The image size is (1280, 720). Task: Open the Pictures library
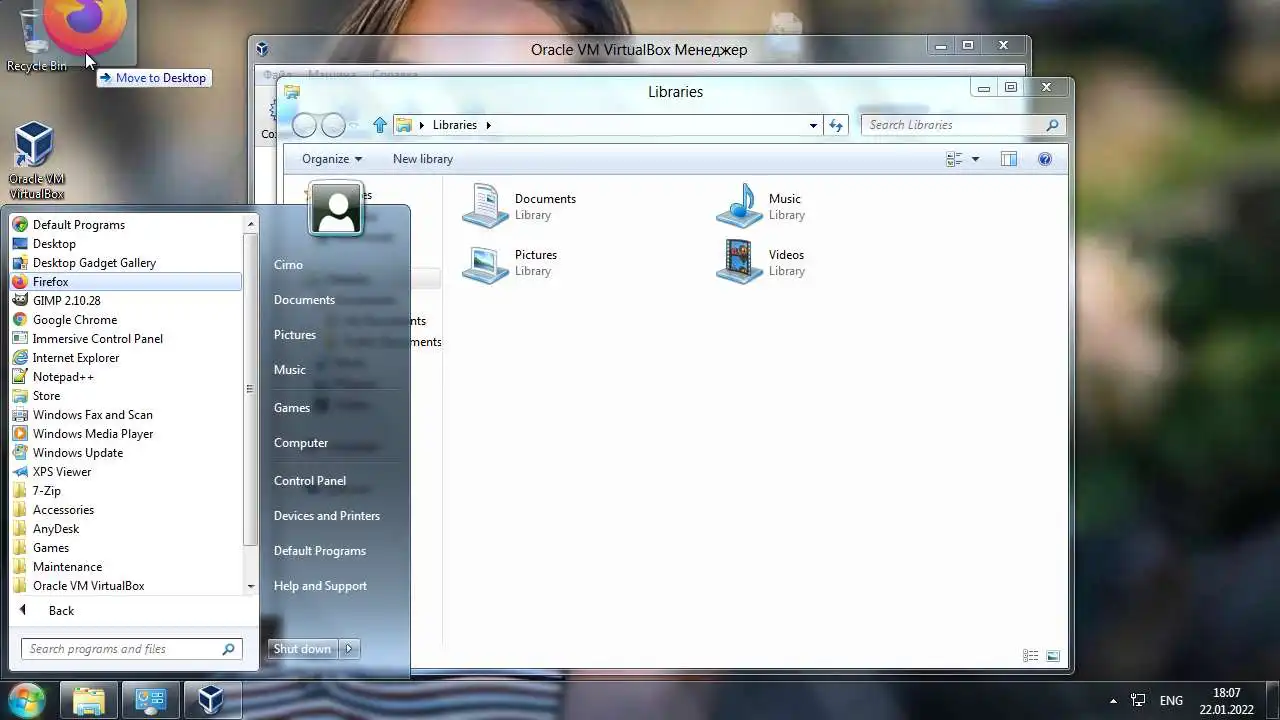(x=510, y=262)
